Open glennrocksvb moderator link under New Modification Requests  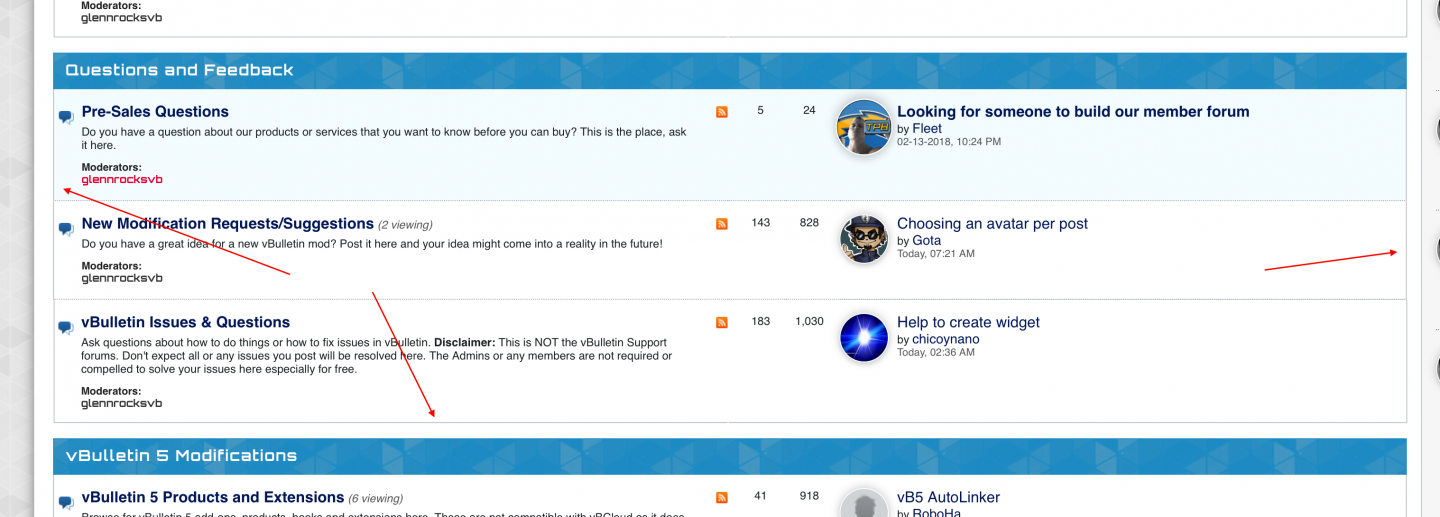(122, 279)
